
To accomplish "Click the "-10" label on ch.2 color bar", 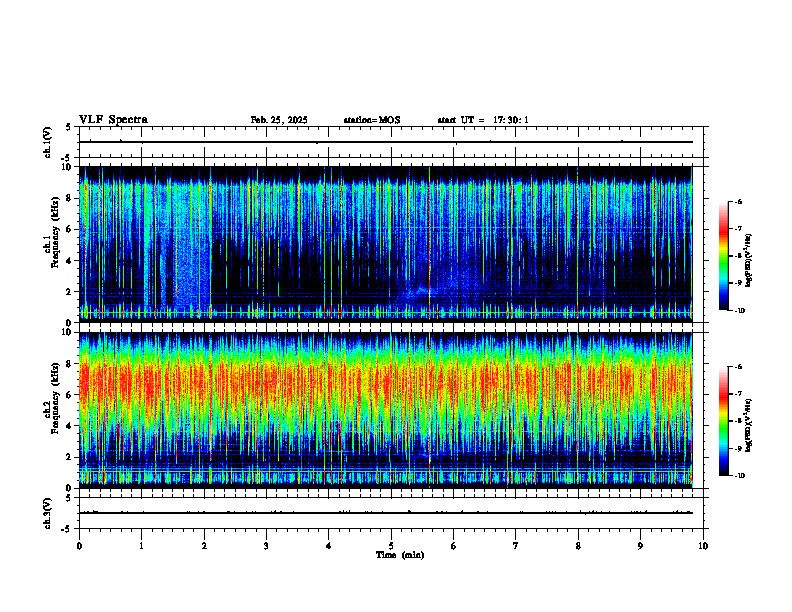I will tap(739, 476).
